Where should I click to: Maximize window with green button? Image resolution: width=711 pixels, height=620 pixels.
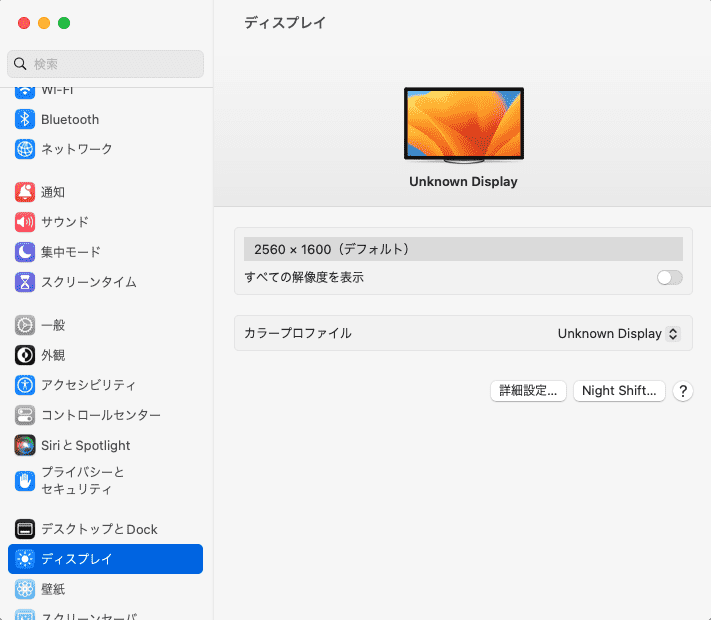64,23
